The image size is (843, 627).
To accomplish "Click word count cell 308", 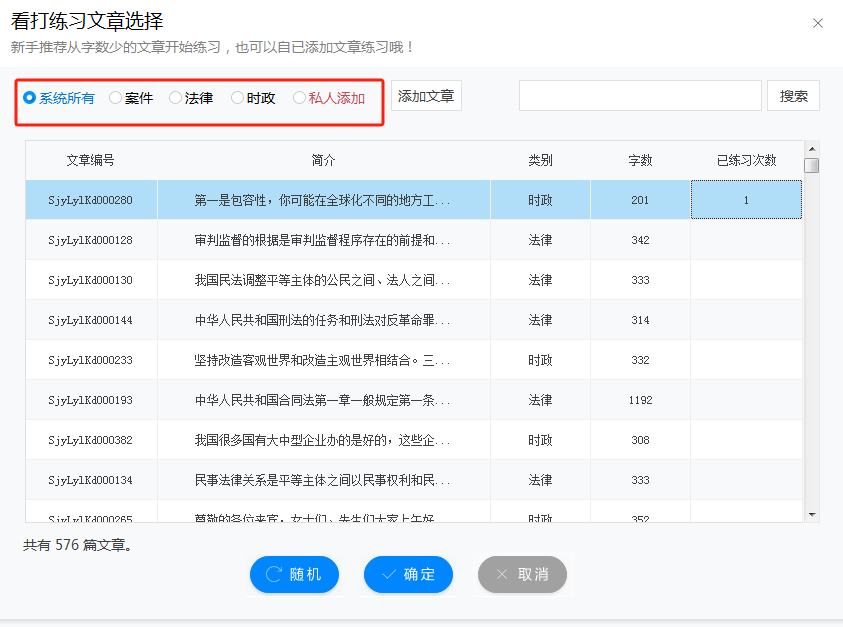I will 640,440.
